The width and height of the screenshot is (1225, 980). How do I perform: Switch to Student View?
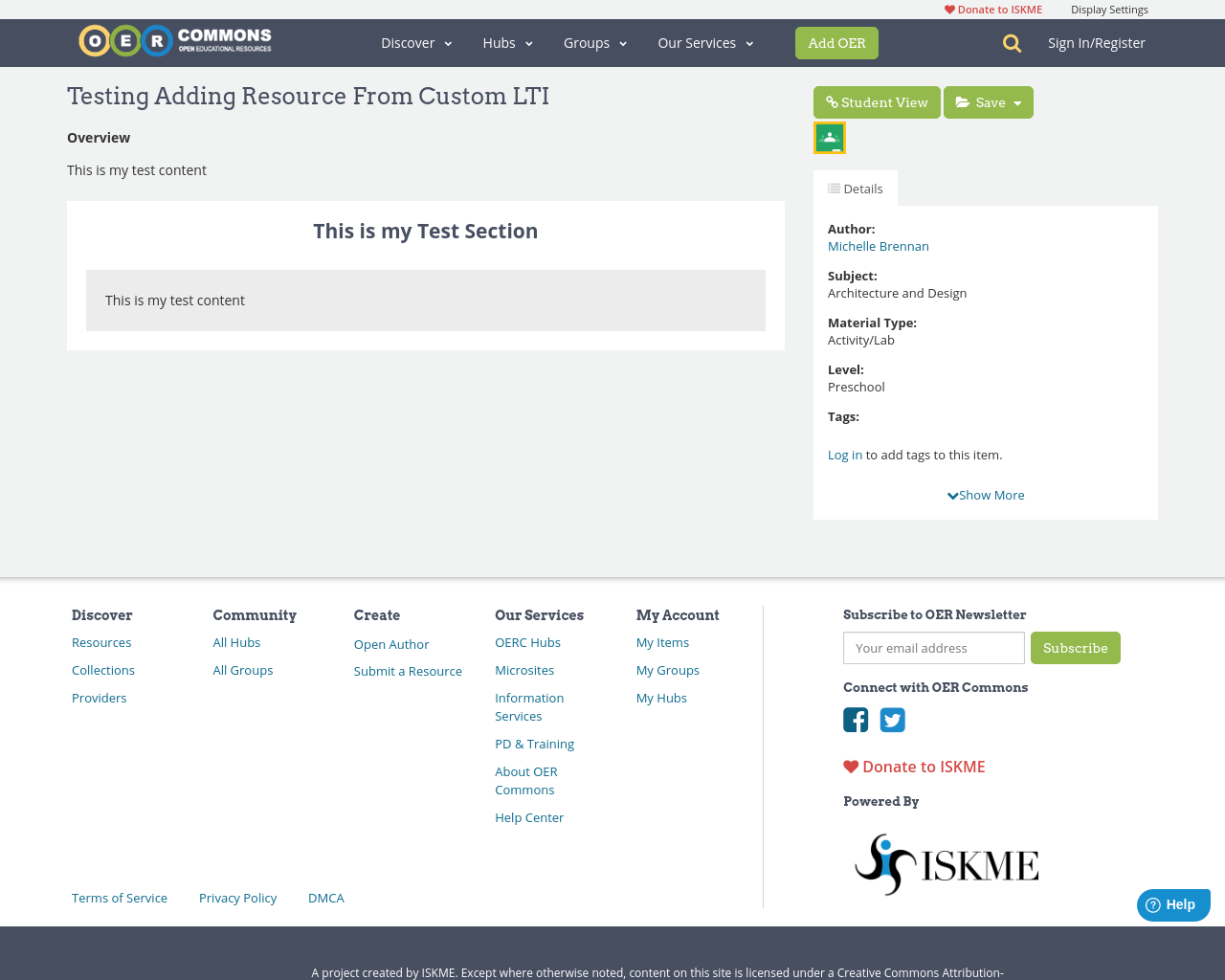[877, 101]
